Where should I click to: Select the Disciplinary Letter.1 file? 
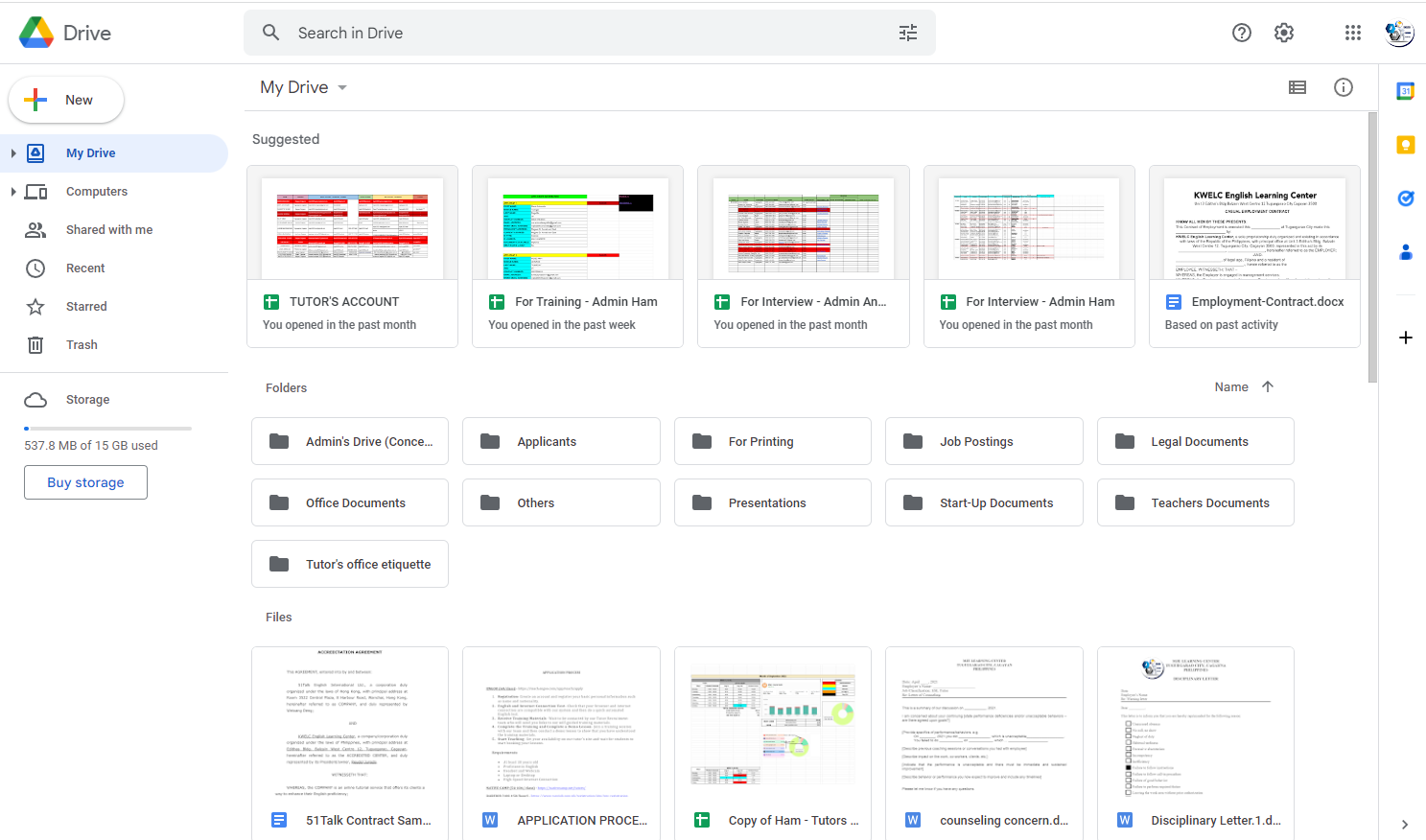[1196, 743]
